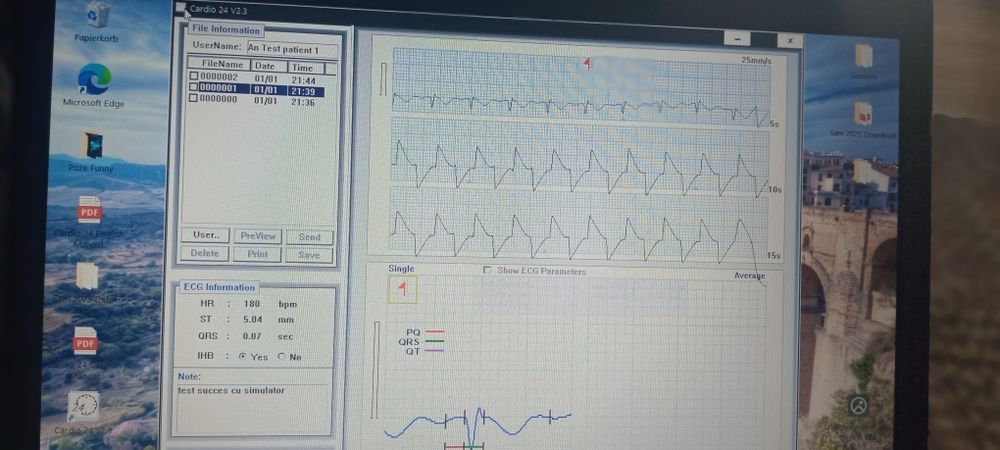Image resolution: width=1000 pixels, height=450 pixels.
Task: Enable Show ECG Parameters checkbox
Action: coord(487,270)
